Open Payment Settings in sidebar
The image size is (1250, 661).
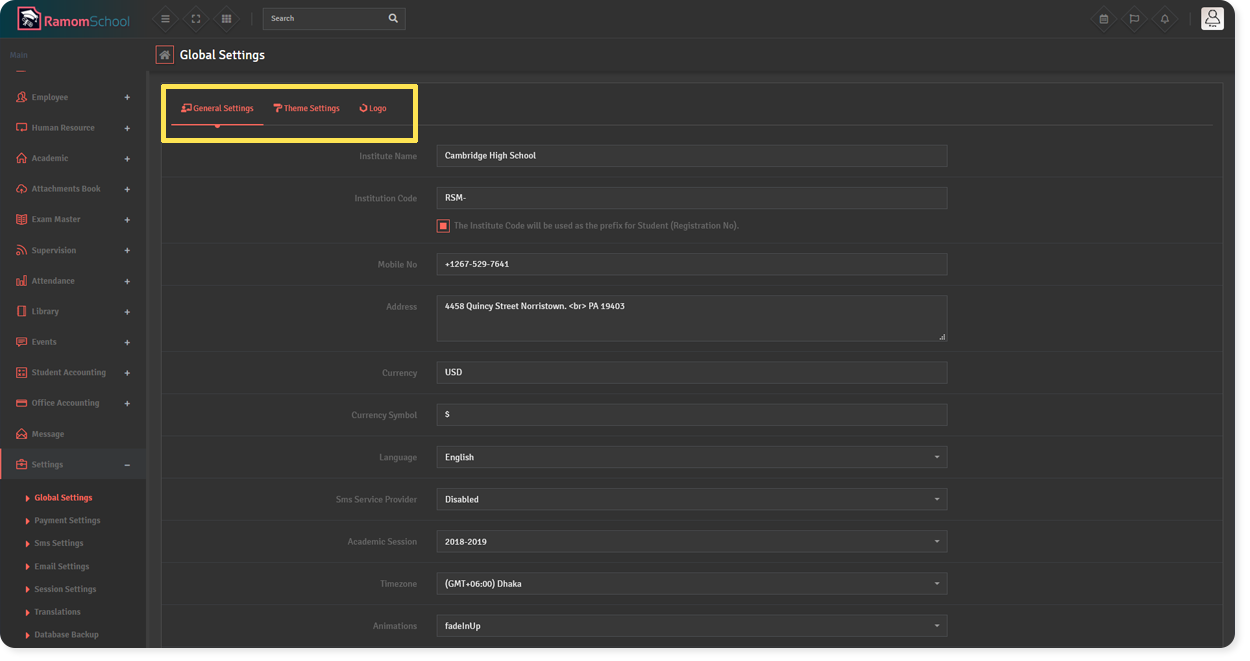point(67,521)
